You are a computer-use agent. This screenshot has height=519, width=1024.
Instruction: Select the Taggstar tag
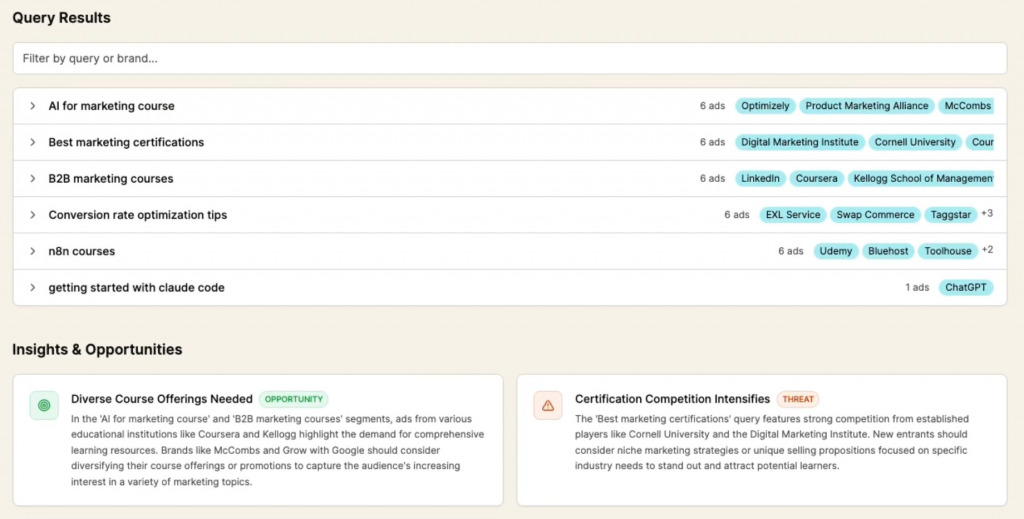tap(950, 215)
